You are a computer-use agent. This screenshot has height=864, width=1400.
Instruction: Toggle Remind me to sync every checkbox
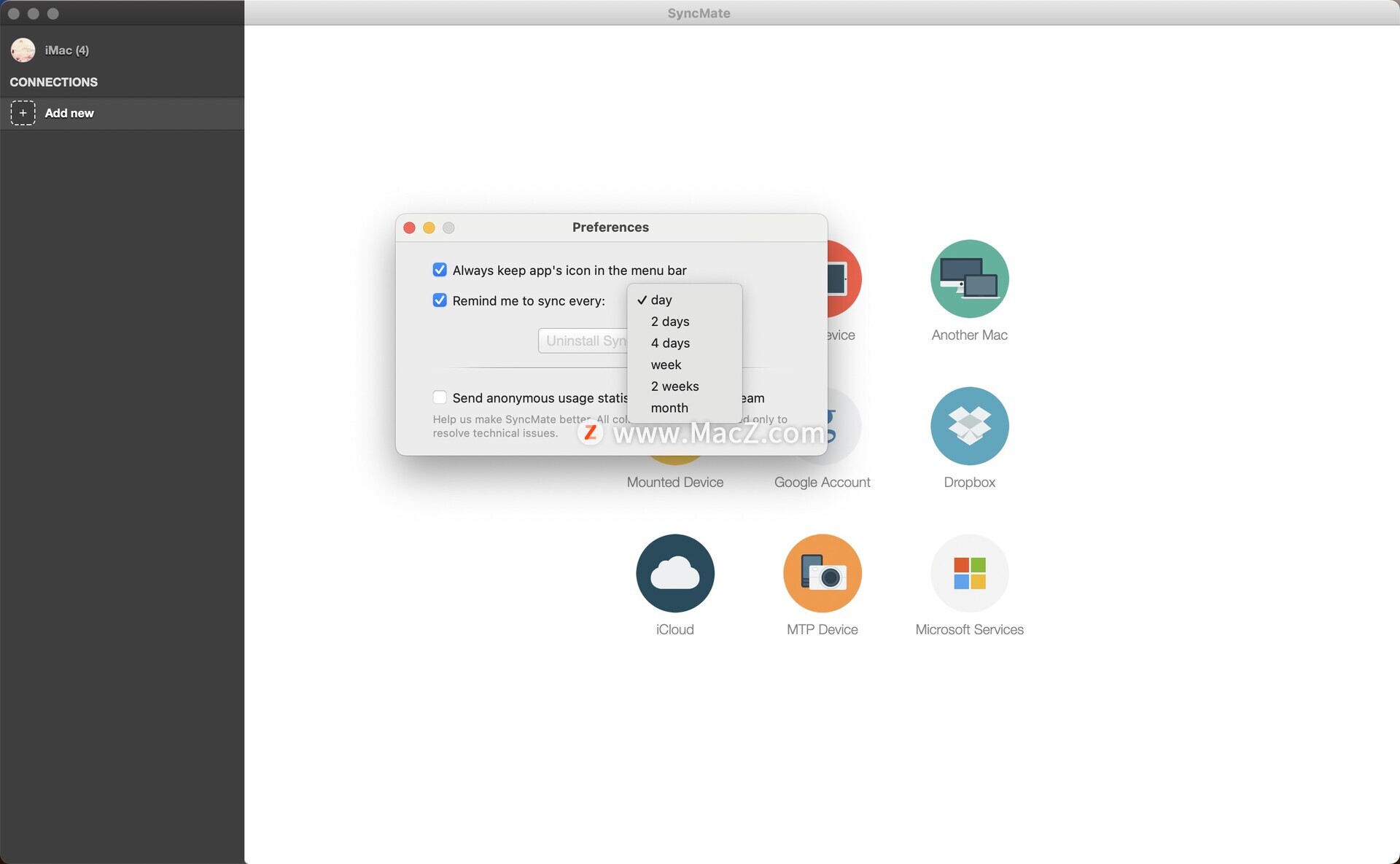point(440,300)
